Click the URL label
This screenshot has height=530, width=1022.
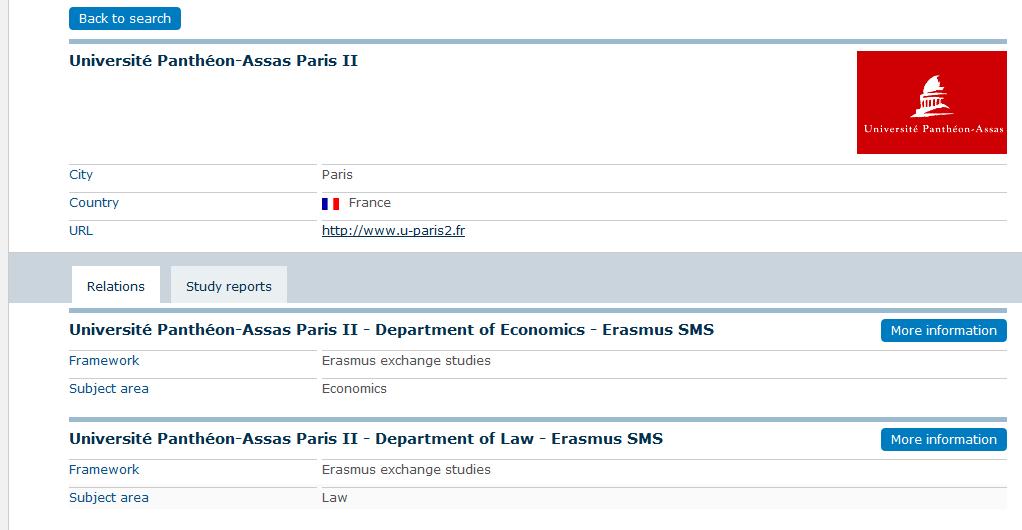click(81, 231)
